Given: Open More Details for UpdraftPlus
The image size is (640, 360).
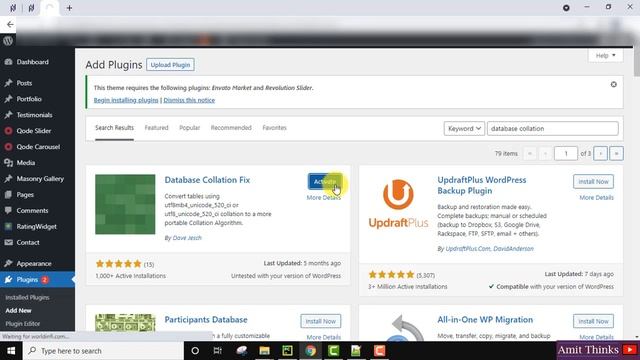Looking at the screenshot, I should point(596,198).
